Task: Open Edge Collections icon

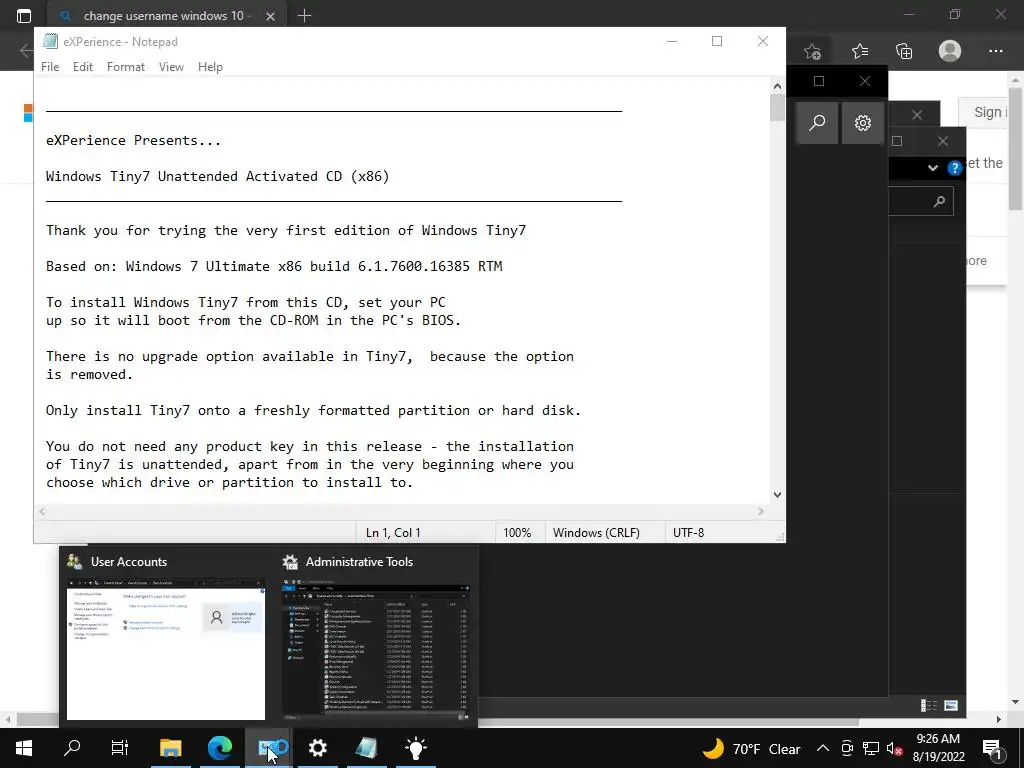Action: pos(904,51)
